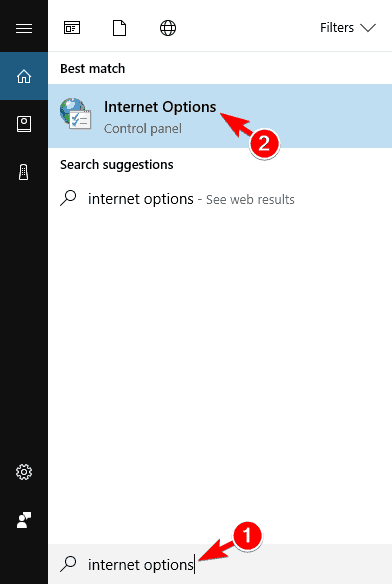Screen dimensions: 392x584
Task: Select the Control panel subtitle text
Action: [x=143, y=129]
